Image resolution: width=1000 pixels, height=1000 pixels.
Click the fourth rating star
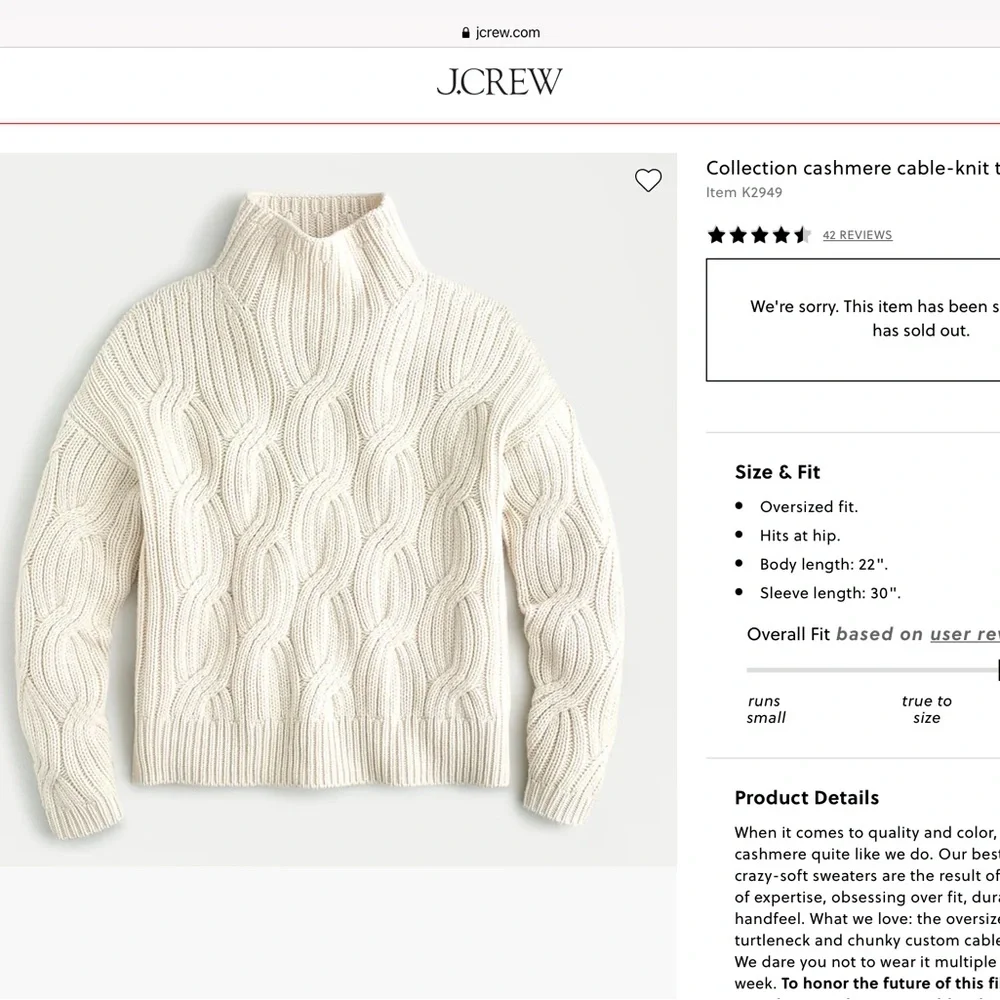[x=779, y=235]
